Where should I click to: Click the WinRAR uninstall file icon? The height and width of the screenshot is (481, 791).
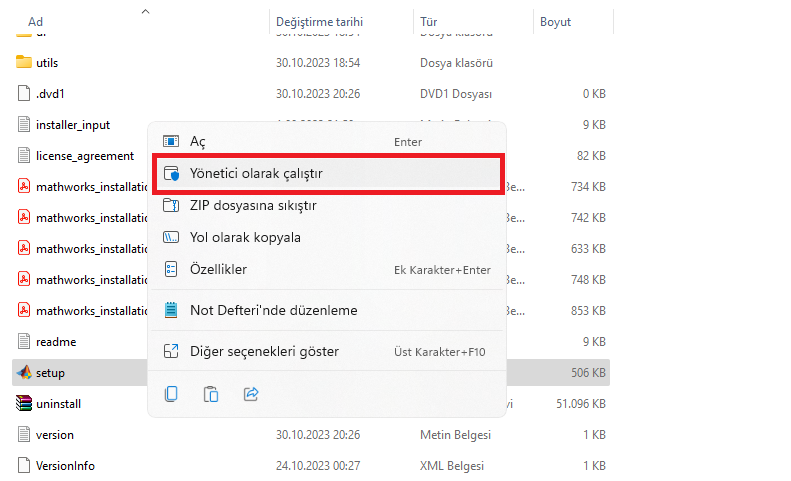(24, 404)
